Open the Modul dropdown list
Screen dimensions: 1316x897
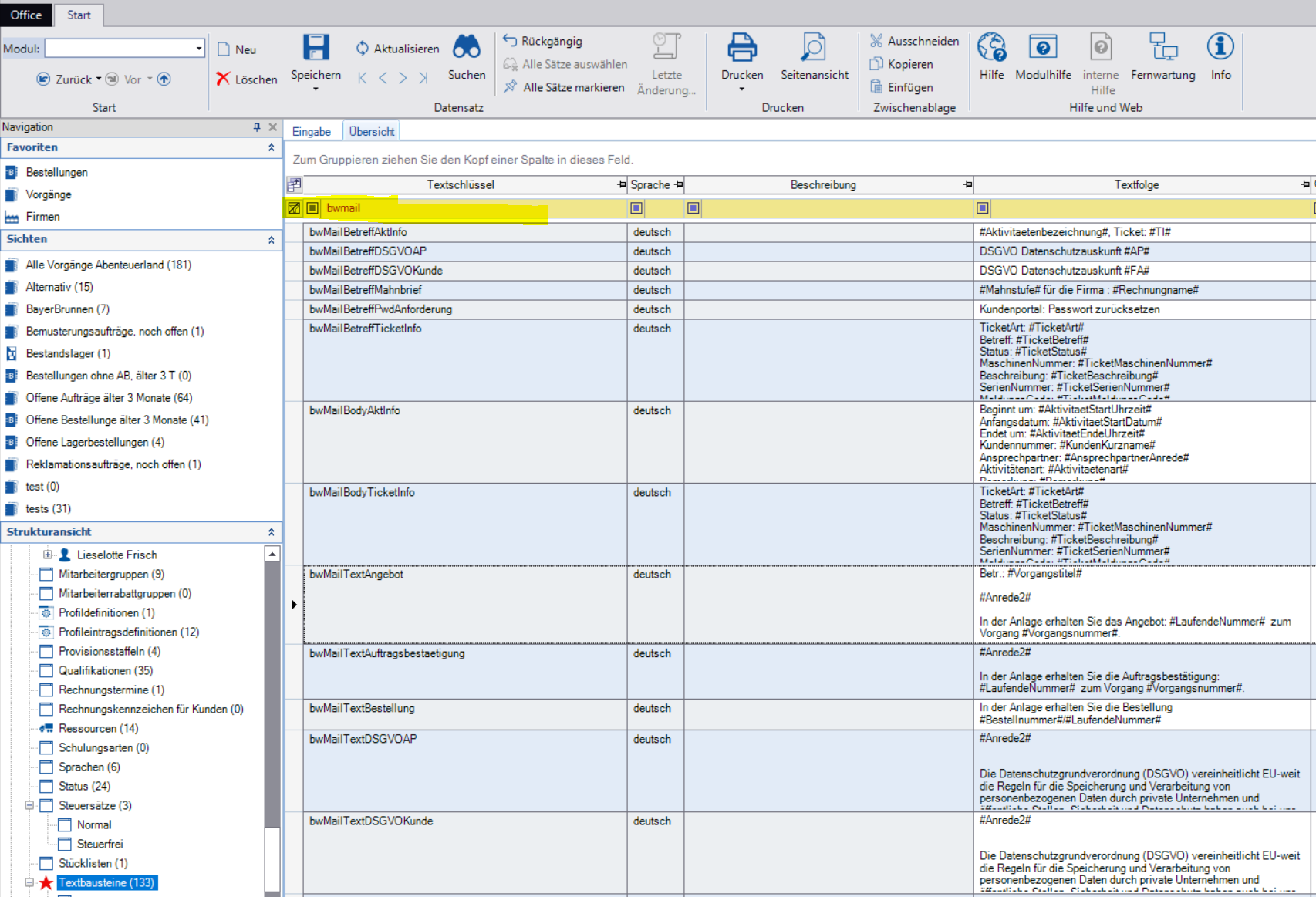[x=198, y=49]
